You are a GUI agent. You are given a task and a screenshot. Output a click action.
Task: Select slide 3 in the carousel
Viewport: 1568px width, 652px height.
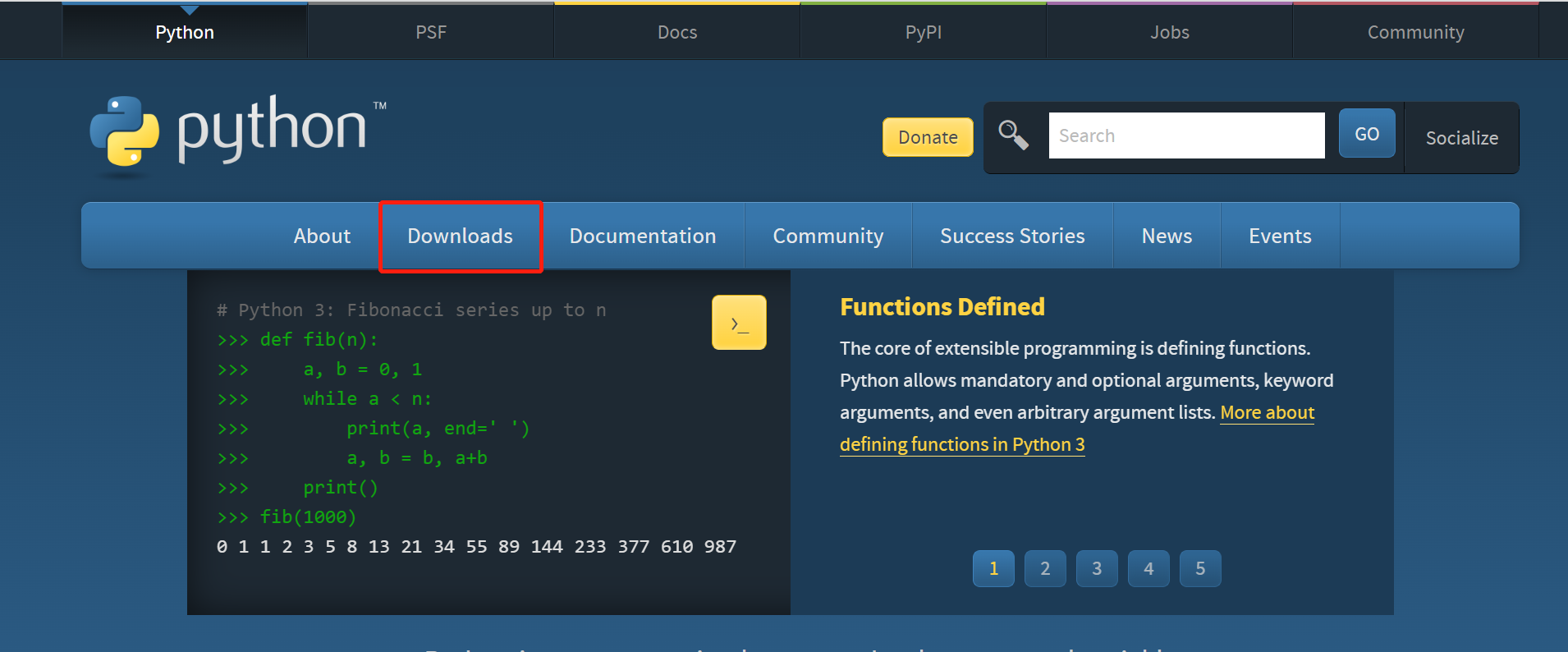(1097, 568)
